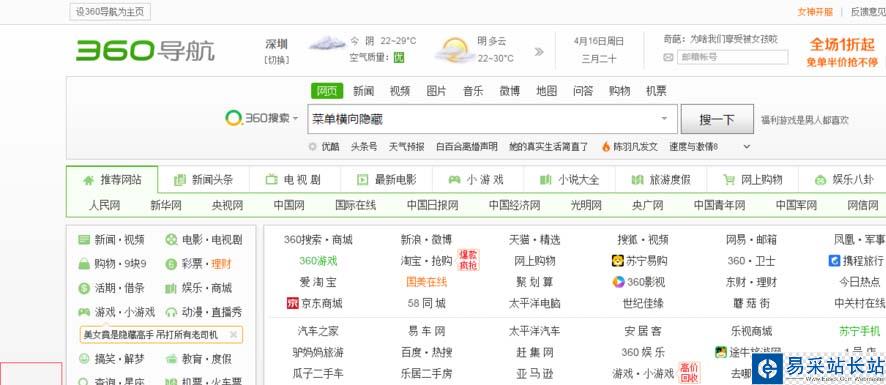The width and height of the screenshot is (886, 385).
Task: Click the cloudy weather icon for today
Action: (327, 44)
